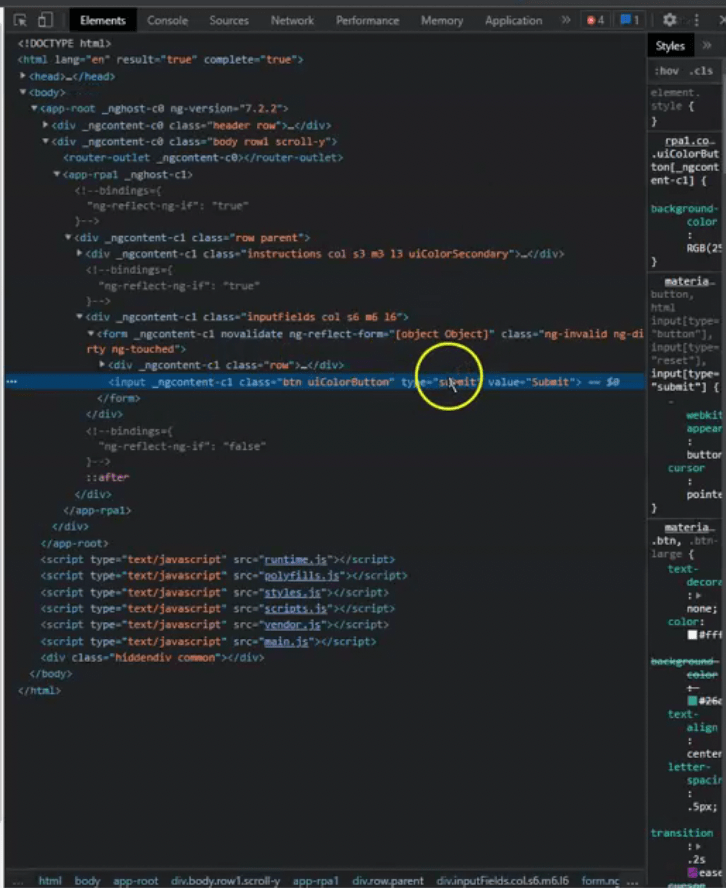Click the ellipsis beside the selected input line
The image size is (726, 888).
[x=12, y=382]
